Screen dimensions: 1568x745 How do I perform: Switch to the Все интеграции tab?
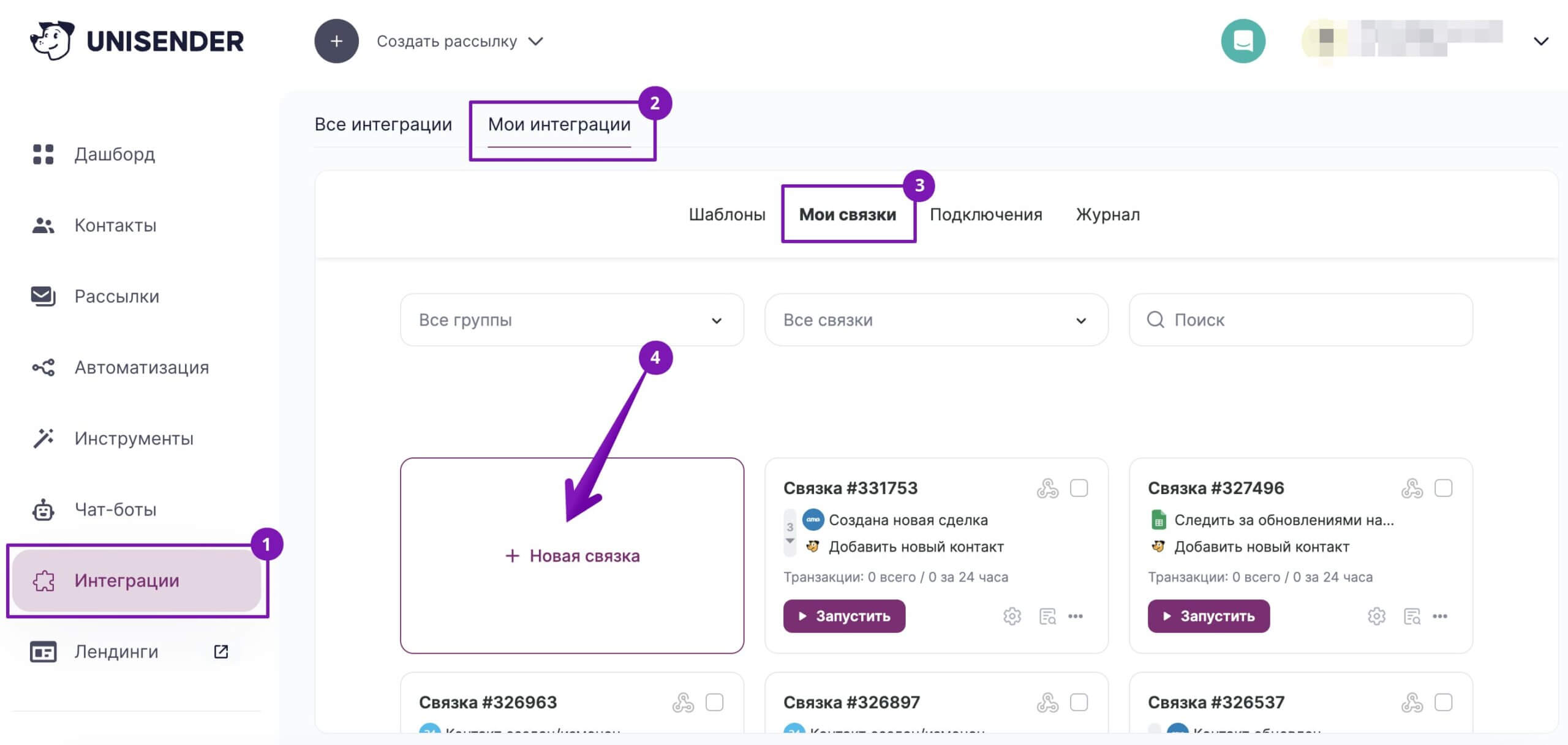click(x=383, y=124)
